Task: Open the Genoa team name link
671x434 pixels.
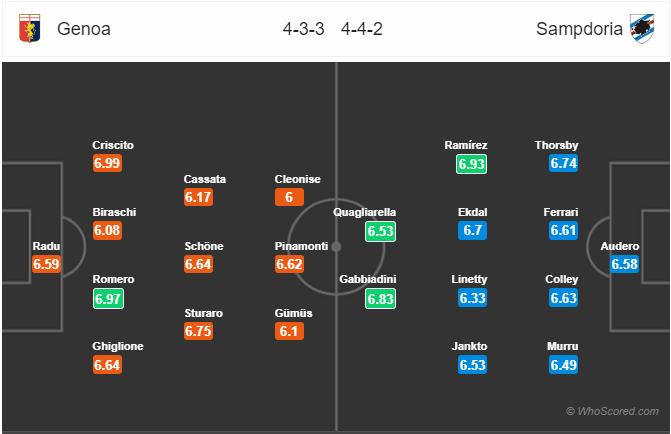Action: pos(84,29)
